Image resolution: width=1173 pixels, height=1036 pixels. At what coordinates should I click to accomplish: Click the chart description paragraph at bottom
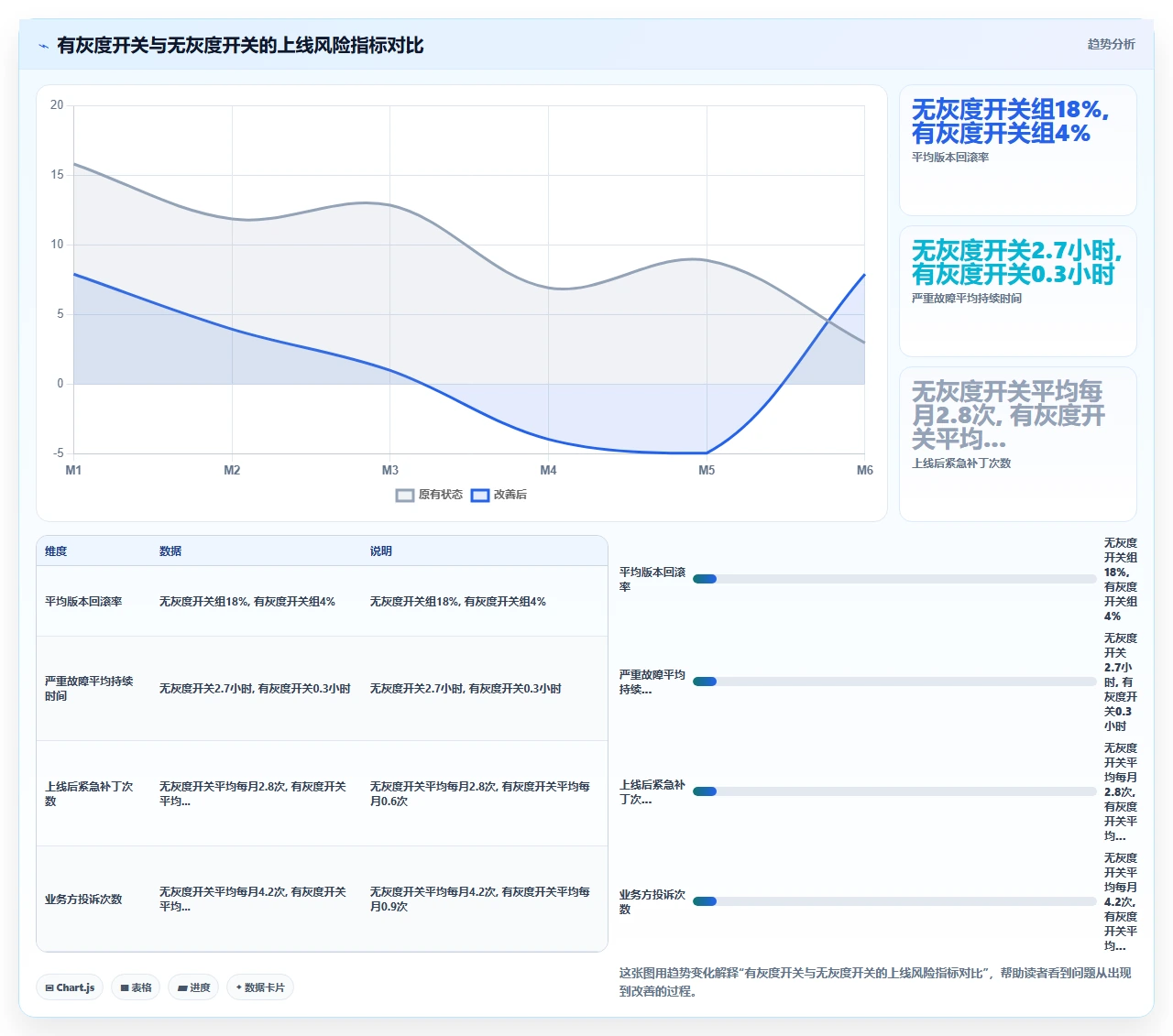[x=875, y=982]
